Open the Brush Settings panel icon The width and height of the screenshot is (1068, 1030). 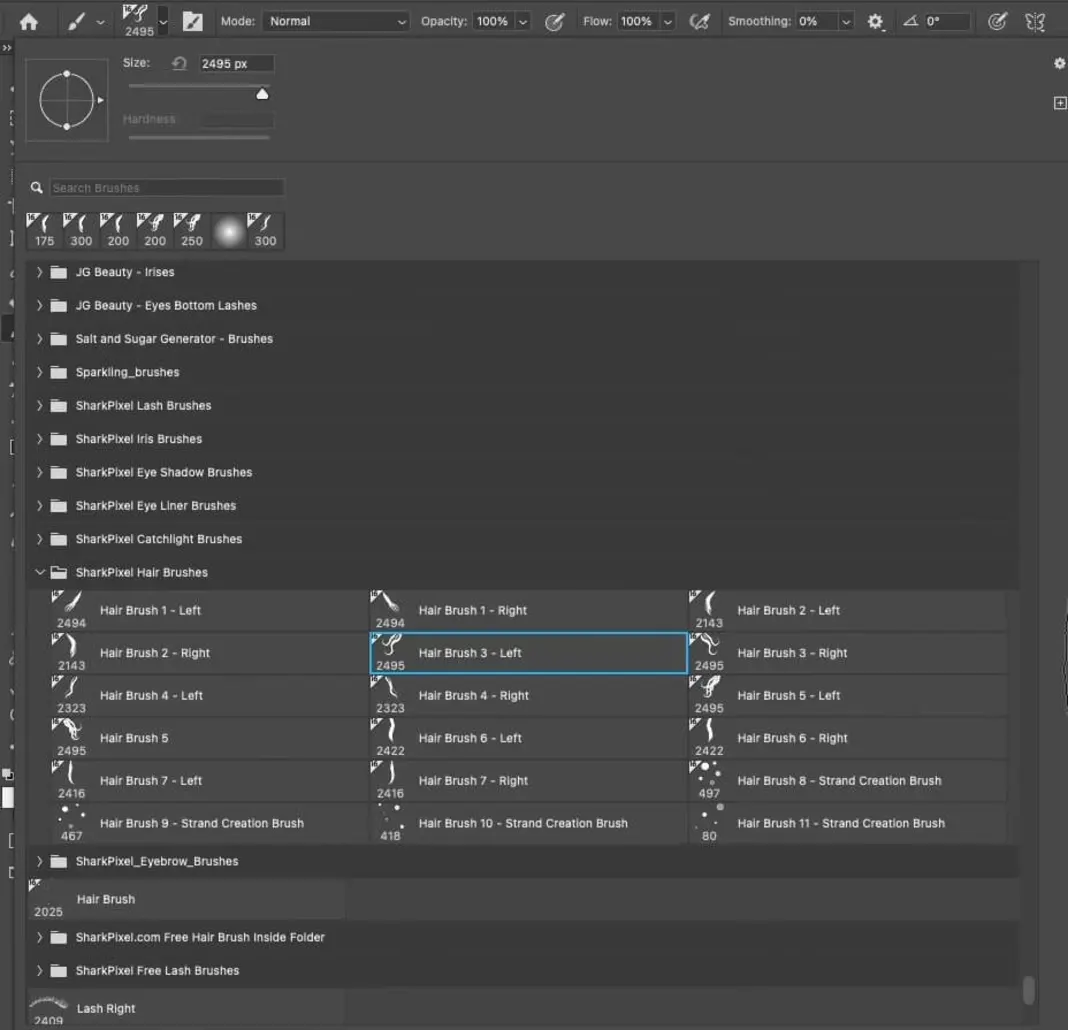pos(192,21)
